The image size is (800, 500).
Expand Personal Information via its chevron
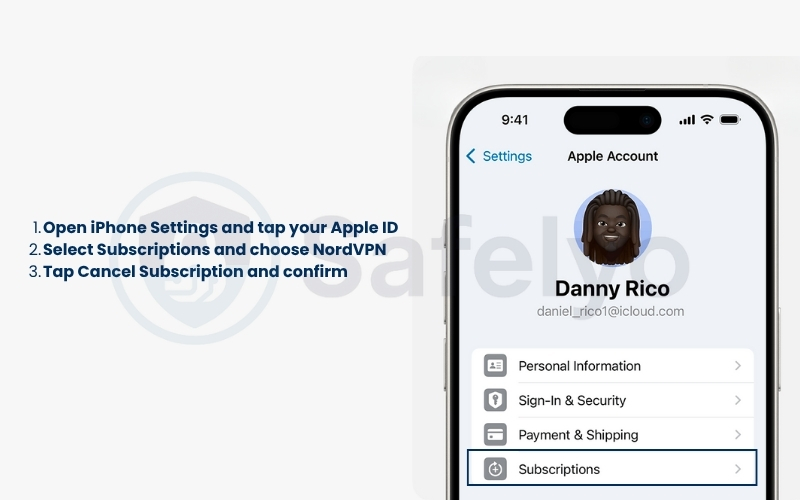click(738, 366)
